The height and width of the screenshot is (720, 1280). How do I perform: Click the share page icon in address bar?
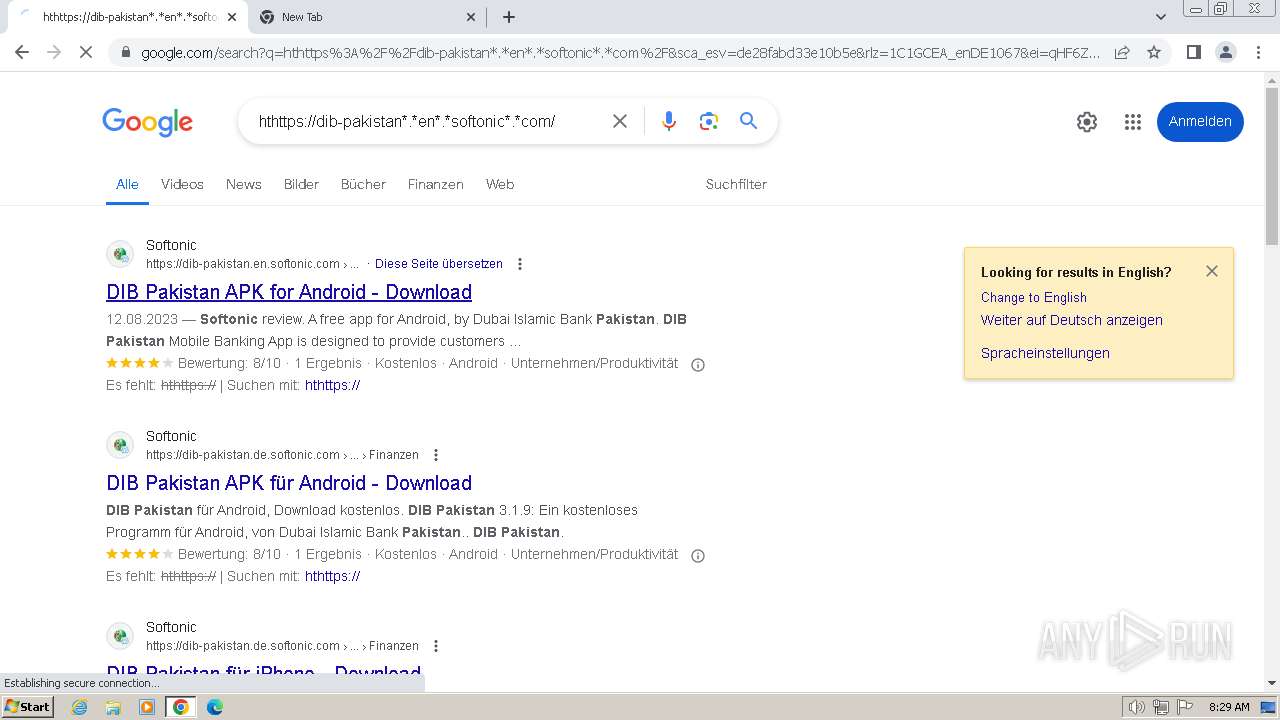[x=1122, y=52]
